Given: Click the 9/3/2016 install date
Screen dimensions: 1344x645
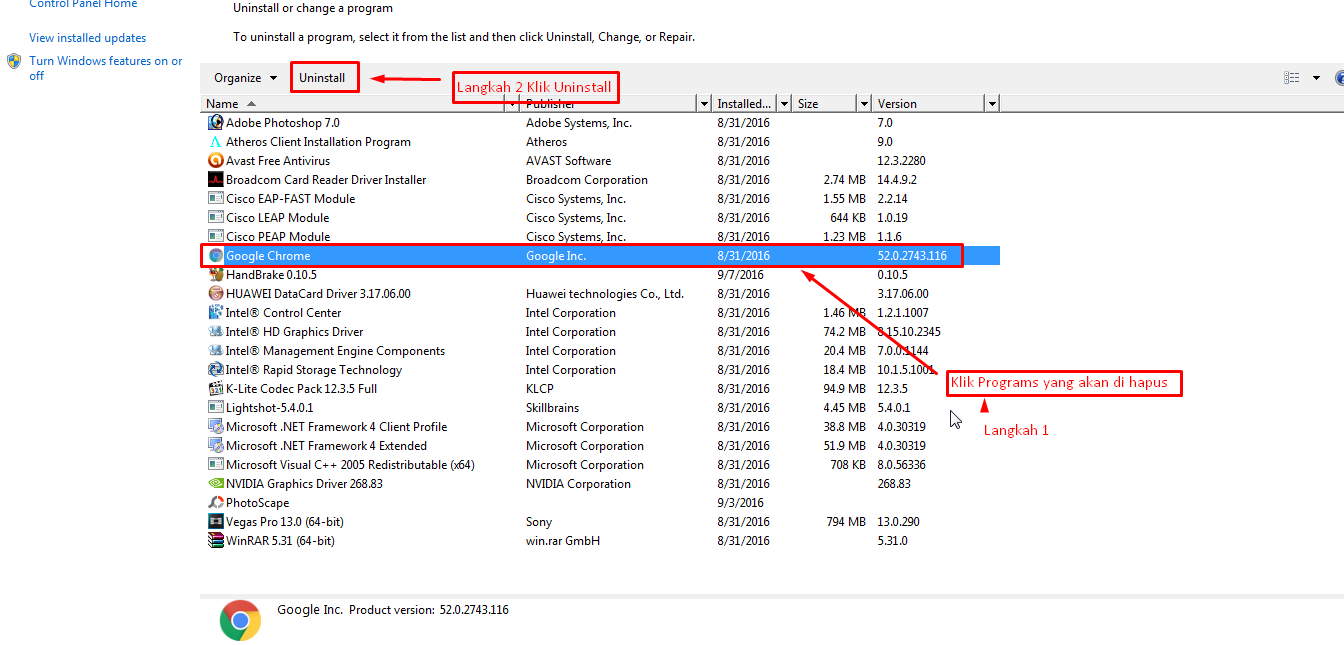Looking at the screenshot, I should (741, 503).
